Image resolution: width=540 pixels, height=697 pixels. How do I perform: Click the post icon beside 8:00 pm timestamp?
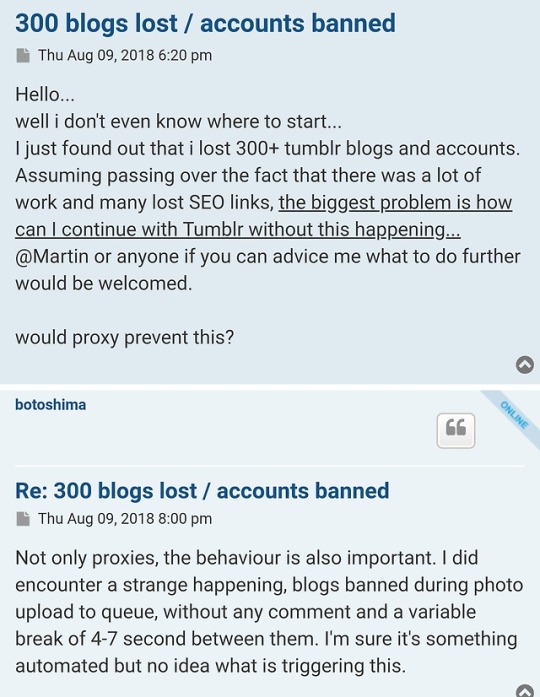pos(23,519)
